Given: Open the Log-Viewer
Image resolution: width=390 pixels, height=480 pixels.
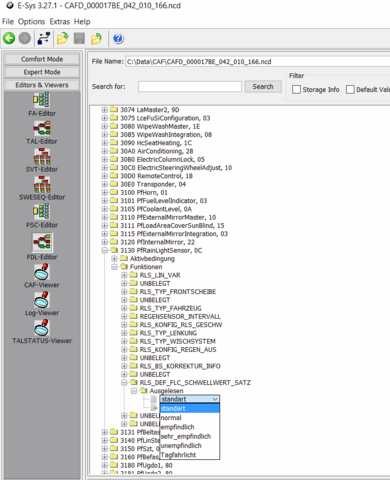Looking at the screenshot, I should pyautogui.click(x=42, y=304).
